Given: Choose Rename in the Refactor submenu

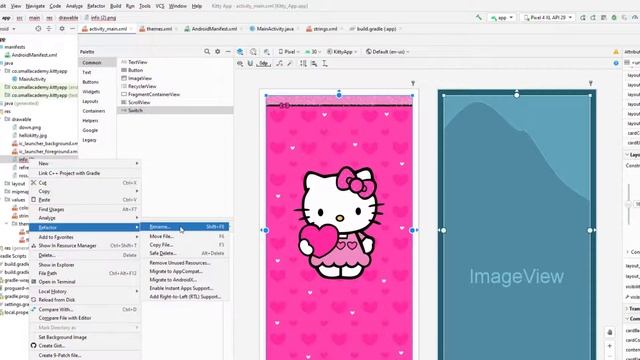Looking at the screenshot, I should pyautogui.click(x=184, y=227).
